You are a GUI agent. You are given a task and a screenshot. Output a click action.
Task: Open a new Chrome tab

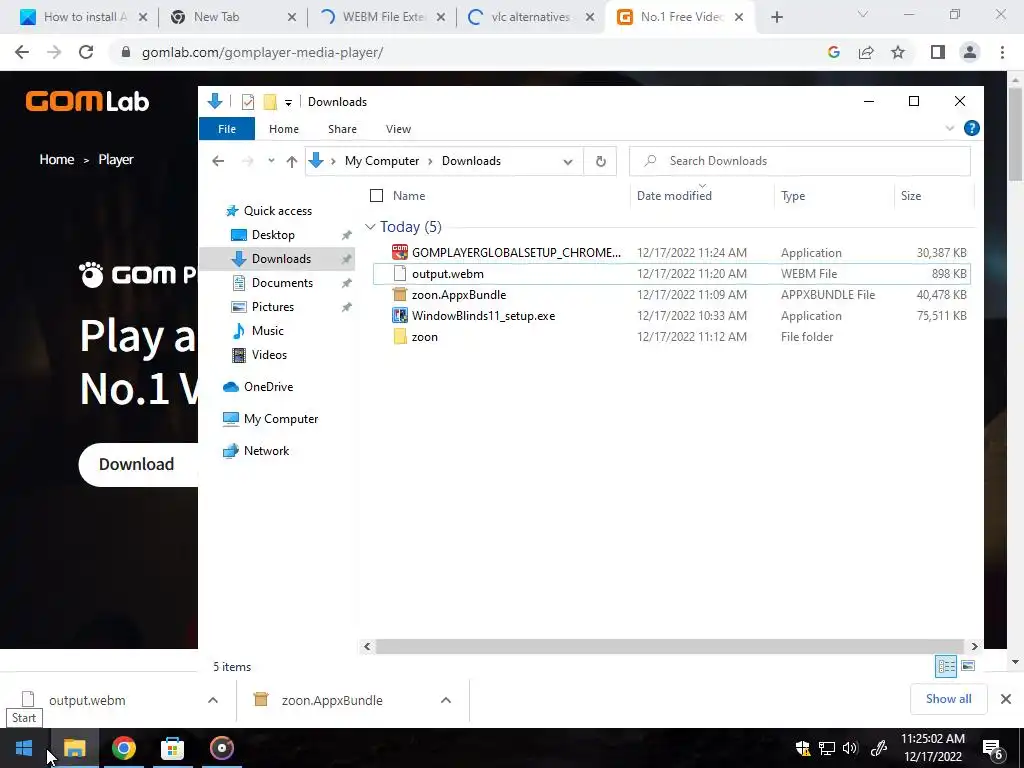tap(776, 17)
